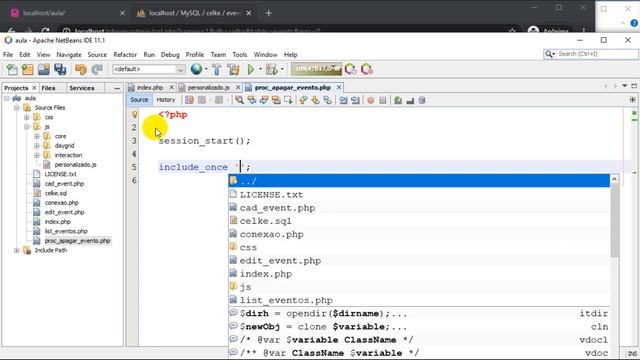The width and height of the screenshot is (640, 360).
Task: Click the New Project toolbar icon
Action: [x=28, y=69]
